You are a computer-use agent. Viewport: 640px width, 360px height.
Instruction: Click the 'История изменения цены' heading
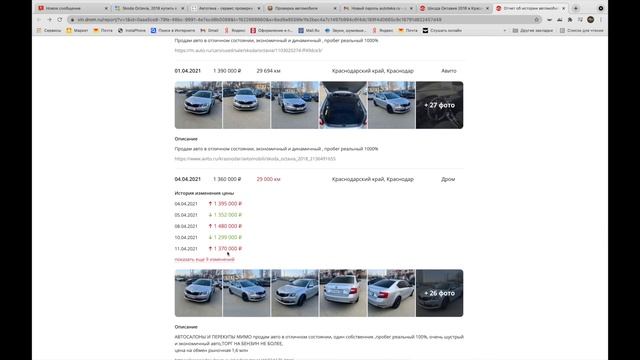click(x=204, y=193)
